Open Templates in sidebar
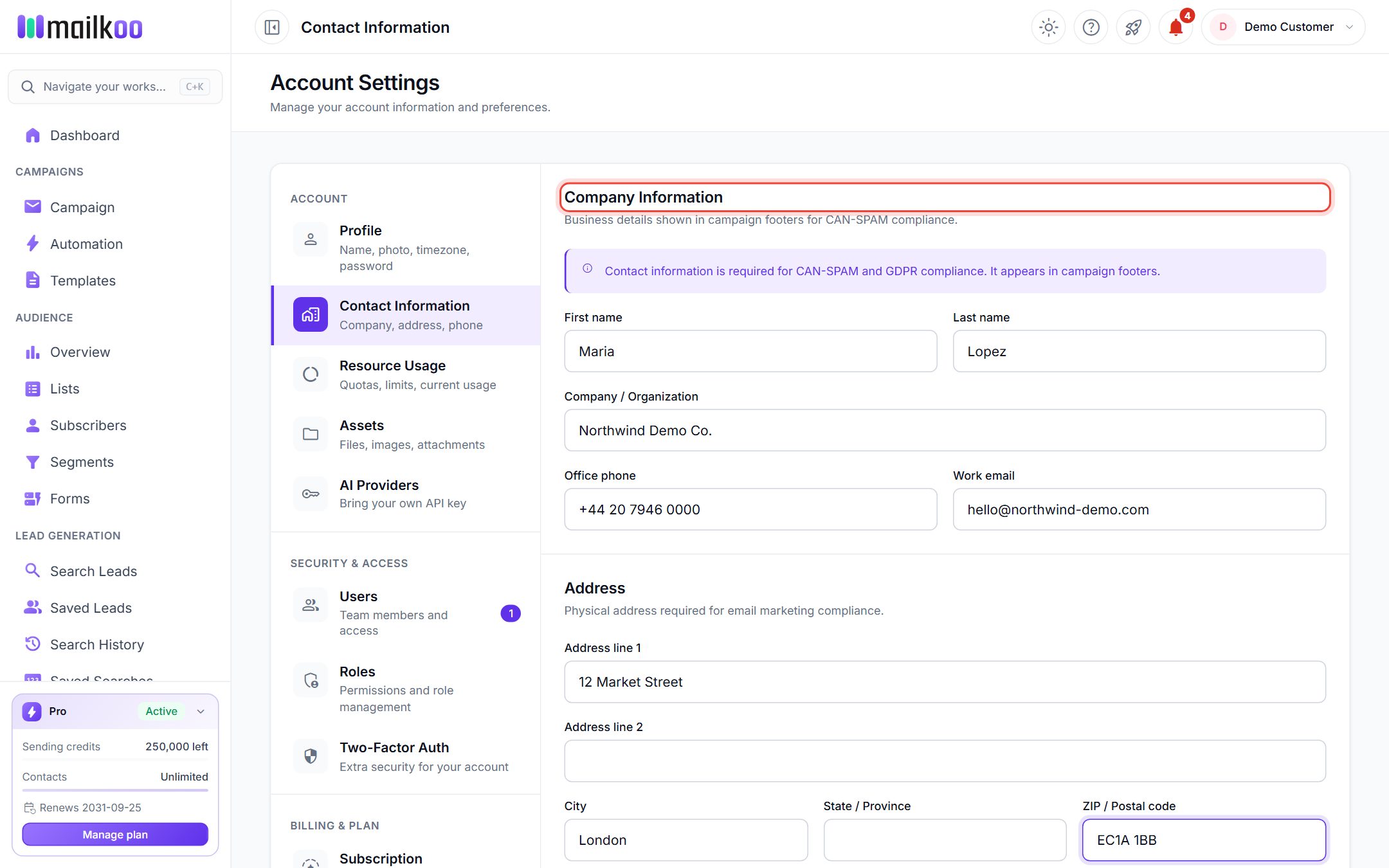 coord(115,280)
